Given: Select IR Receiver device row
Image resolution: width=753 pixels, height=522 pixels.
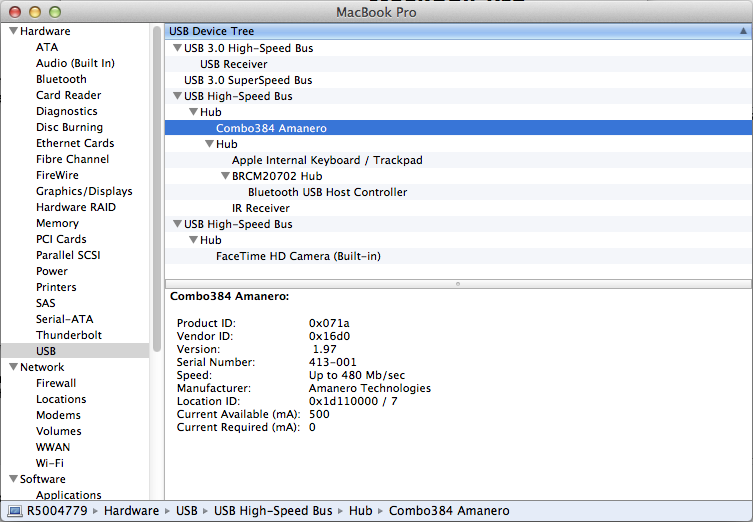Looking at the screenshot, I should click(x=458, y=208).
